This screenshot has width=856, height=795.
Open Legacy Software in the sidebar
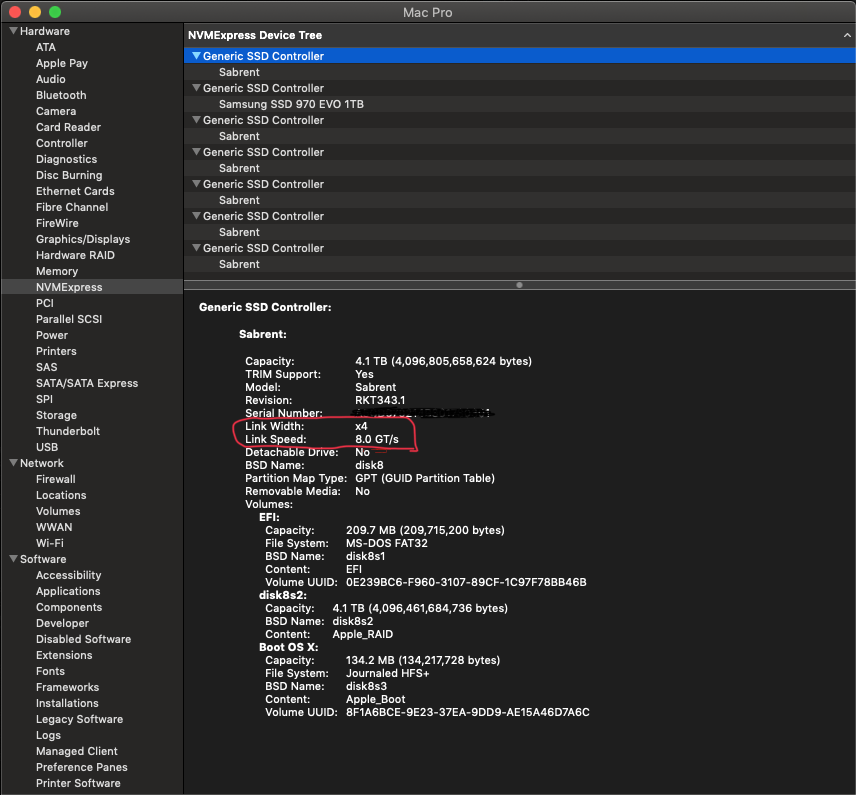pos(80,720)
